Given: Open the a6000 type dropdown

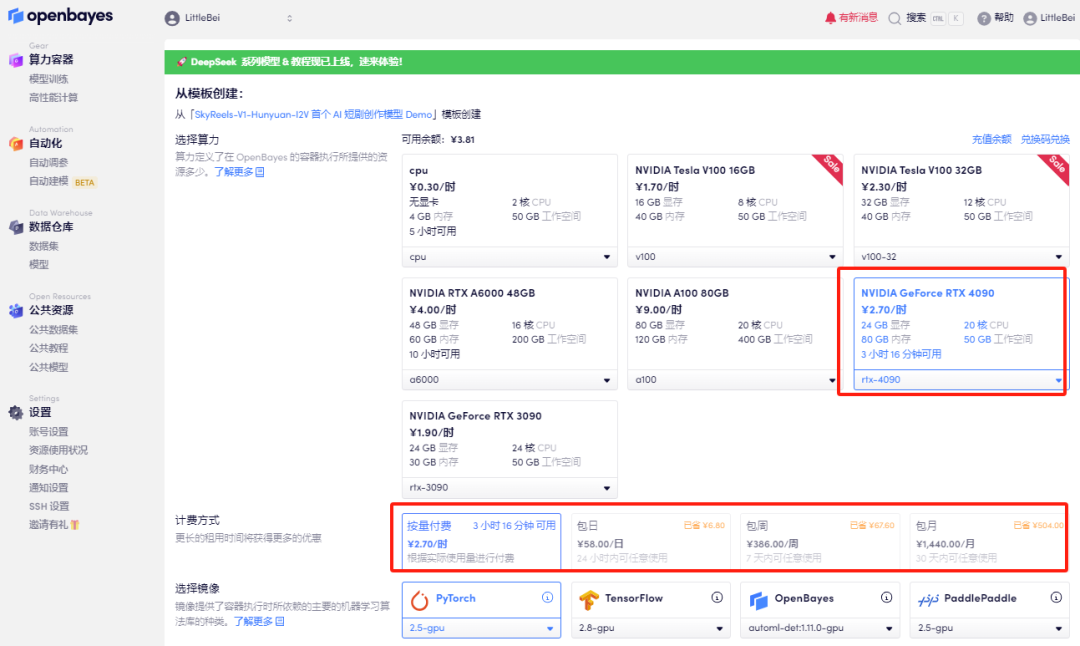Looking at the screenshot, I should pos(509,380).
